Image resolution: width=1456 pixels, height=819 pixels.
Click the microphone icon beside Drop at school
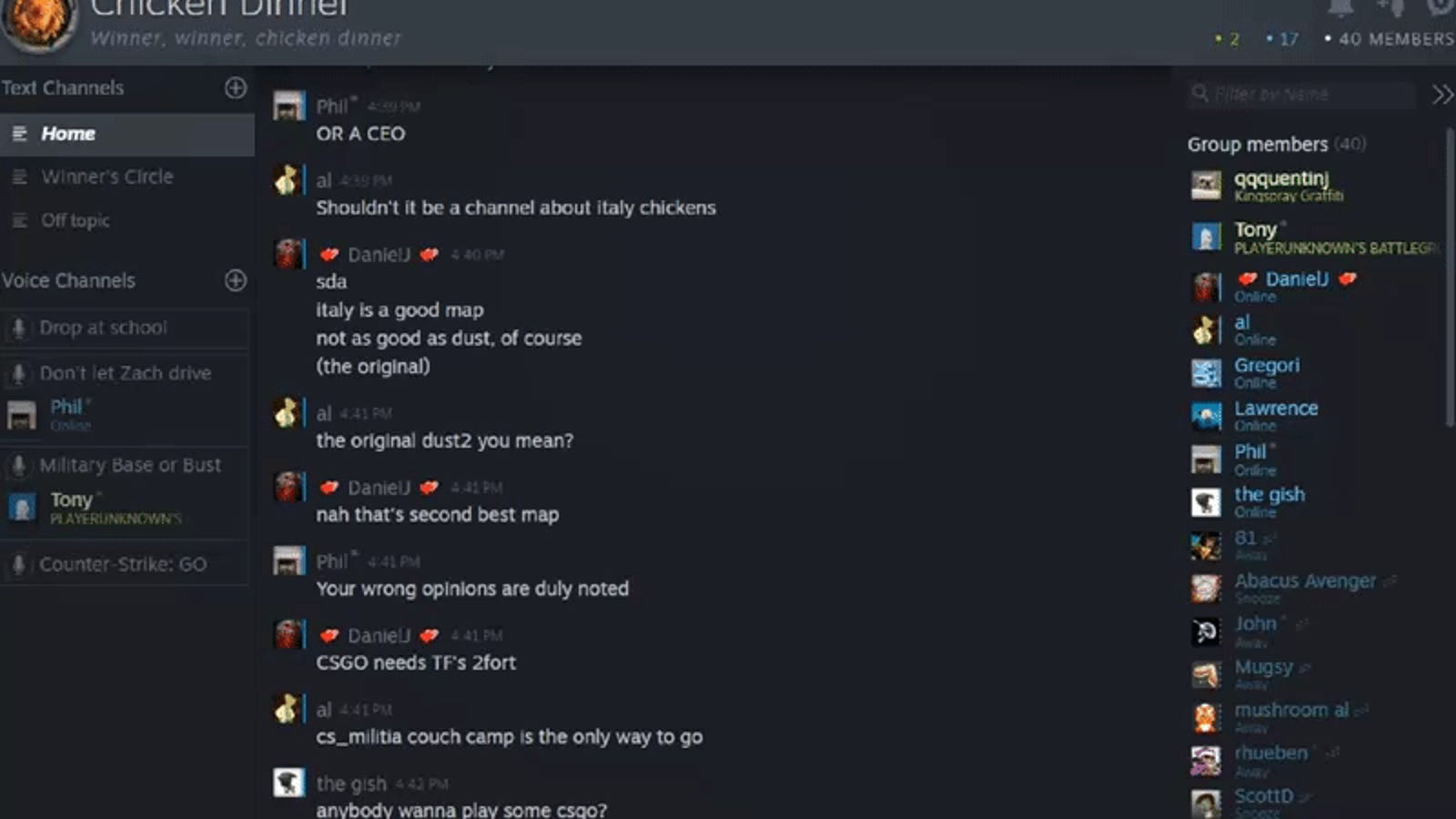[x=18, y=328]
